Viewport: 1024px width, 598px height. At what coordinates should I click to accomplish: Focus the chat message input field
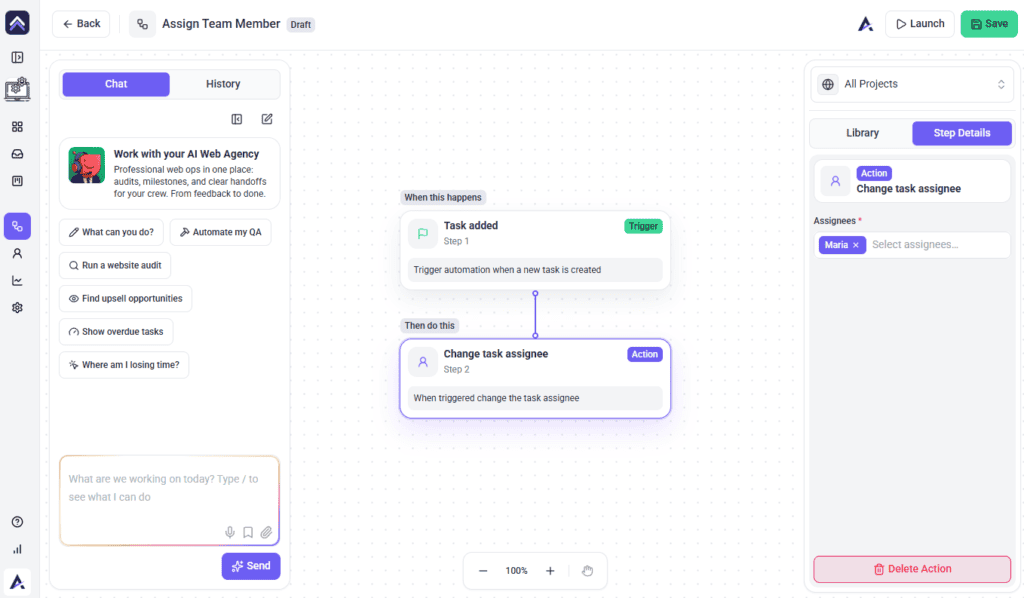170,501
